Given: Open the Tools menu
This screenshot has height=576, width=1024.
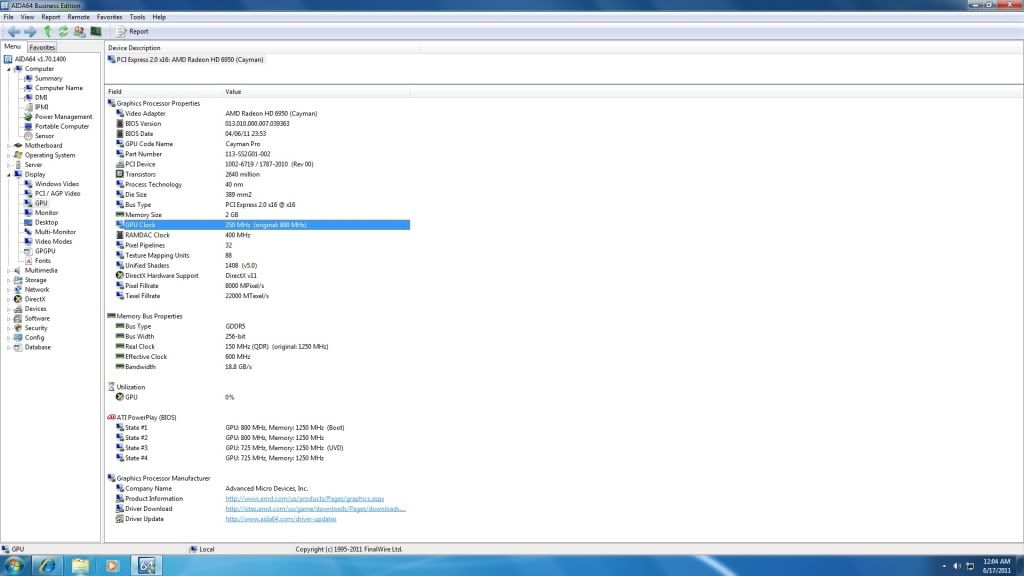Looking at the screenshot, I should coord(137,17).
